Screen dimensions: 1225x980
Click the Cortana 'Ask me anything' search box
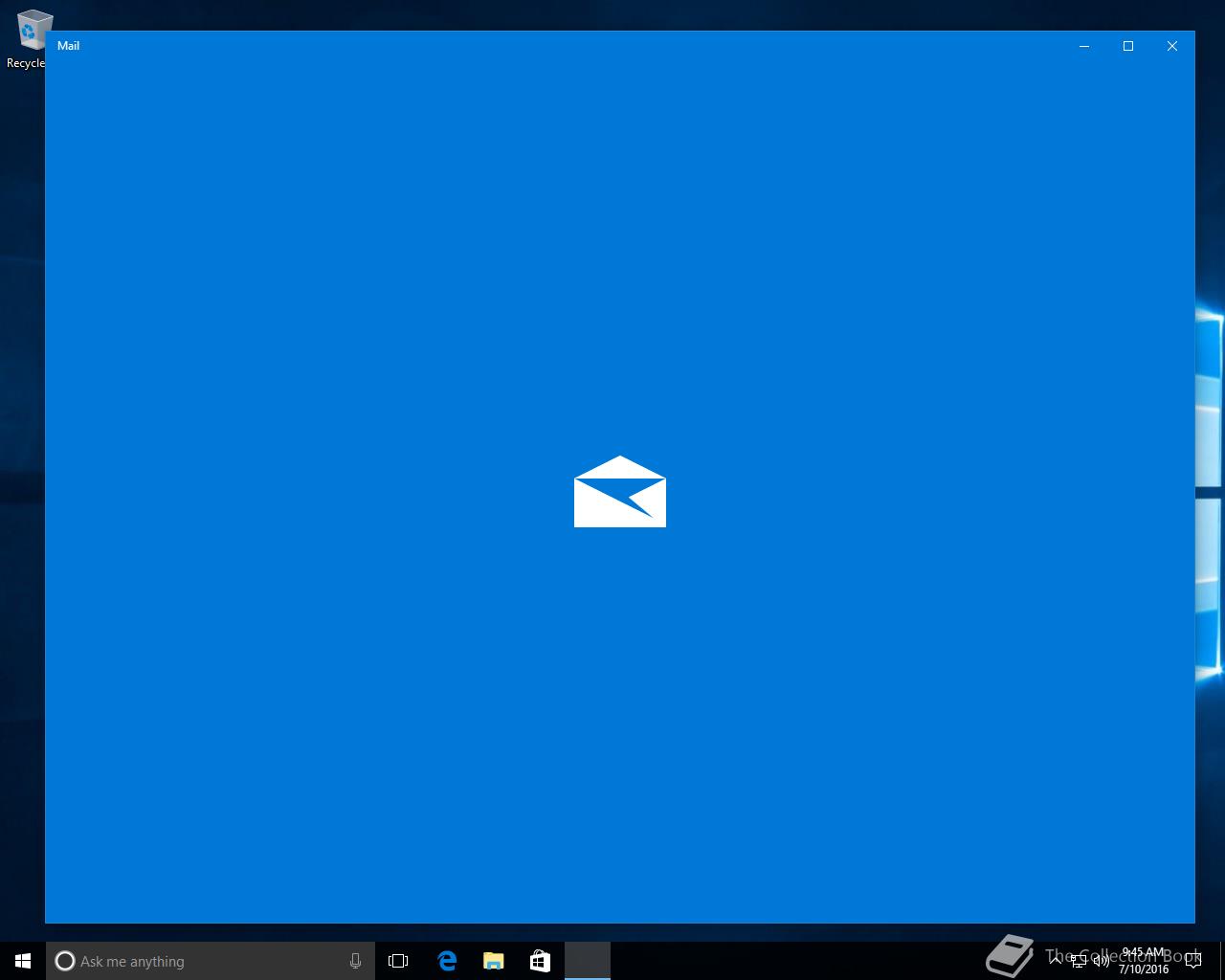tap(210, 961)
